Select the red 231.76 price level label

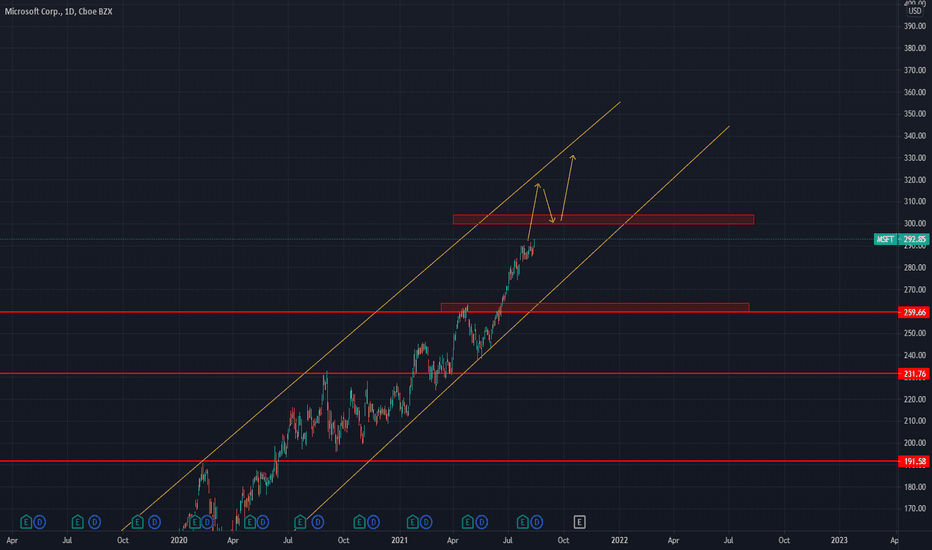[x=914, y=373]
